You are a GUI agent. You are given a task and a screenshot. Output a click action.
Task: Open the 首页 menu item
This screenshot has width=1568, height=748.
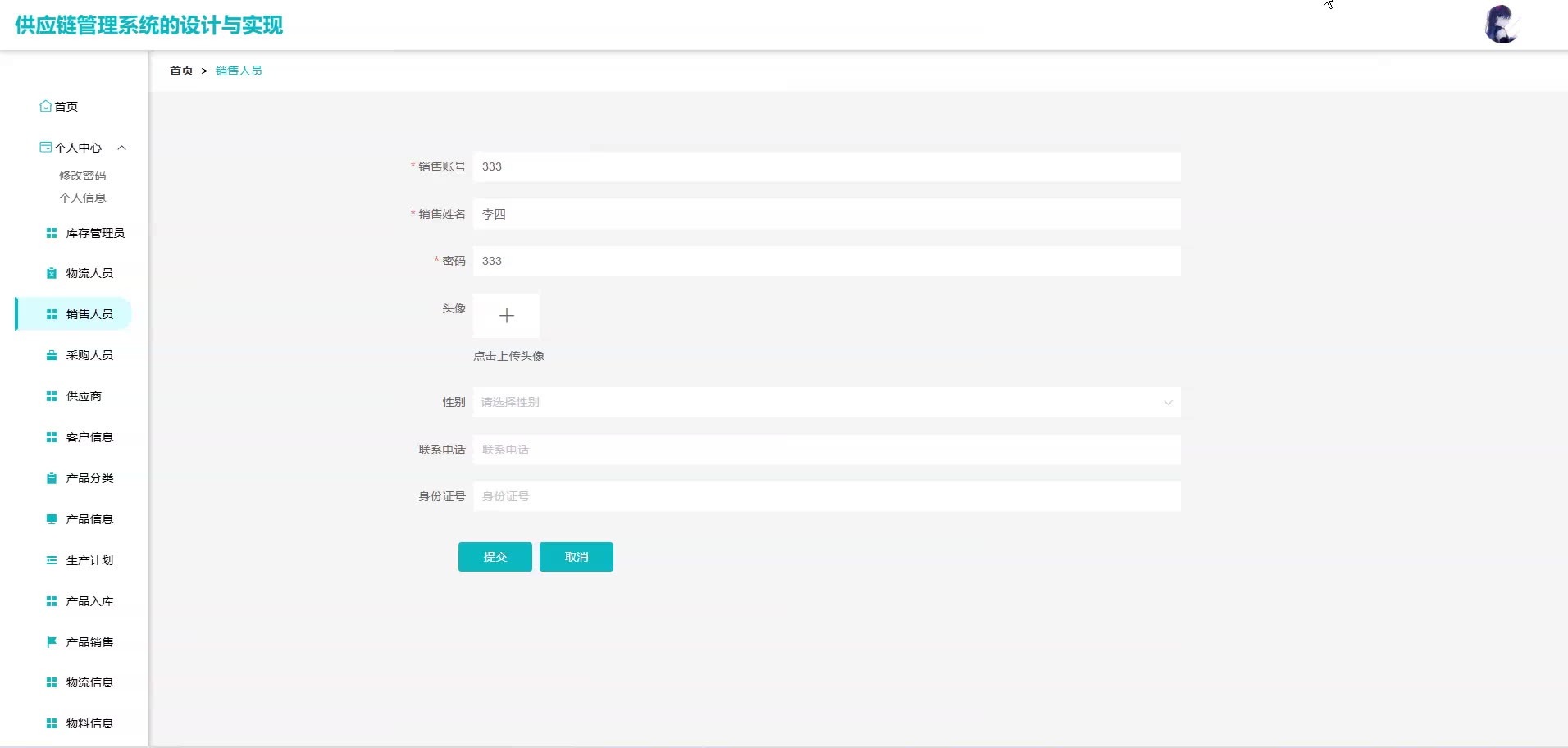[66, 107]
